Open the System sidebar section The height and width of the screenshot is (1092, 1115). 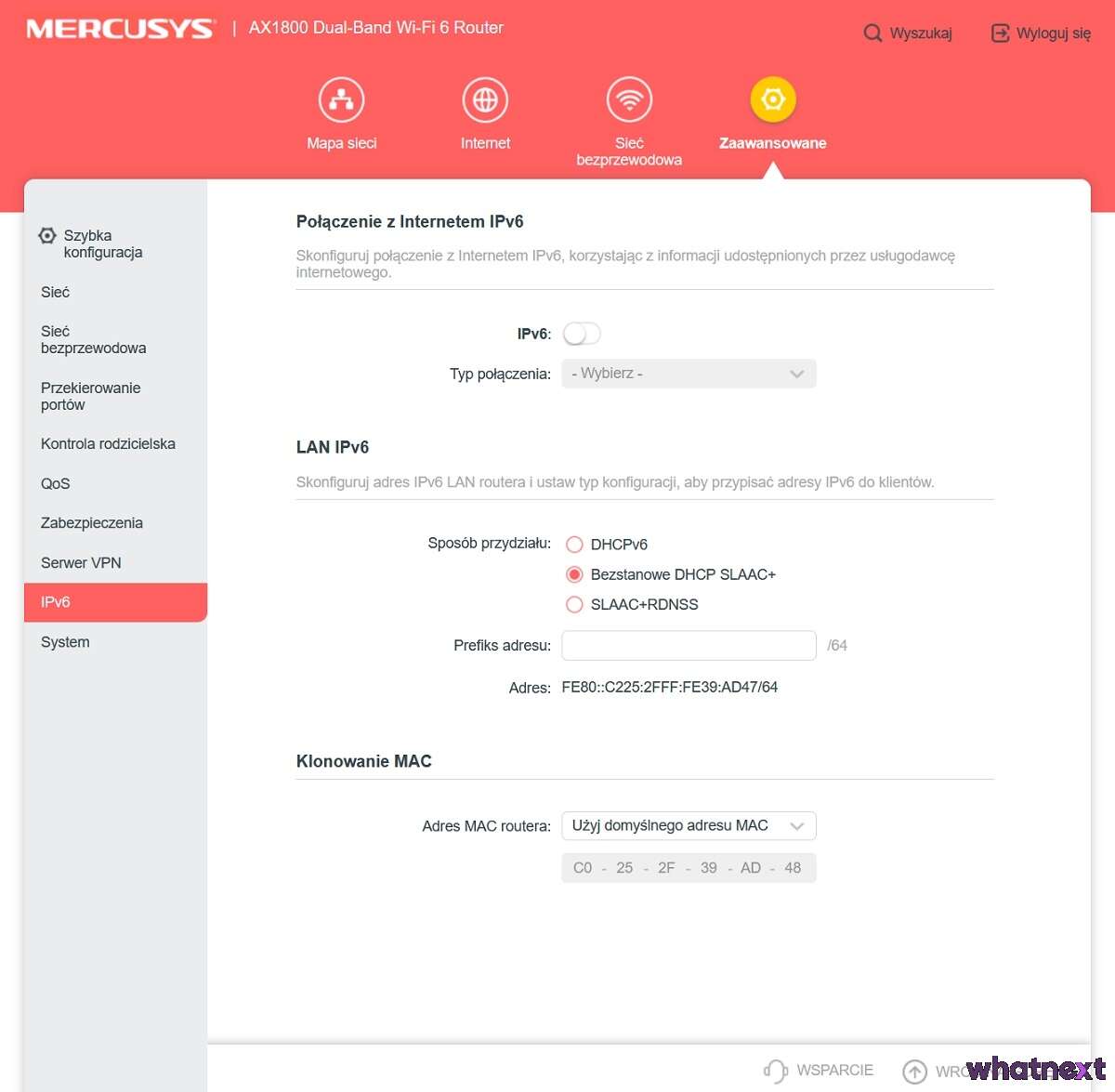coord(65,642)
